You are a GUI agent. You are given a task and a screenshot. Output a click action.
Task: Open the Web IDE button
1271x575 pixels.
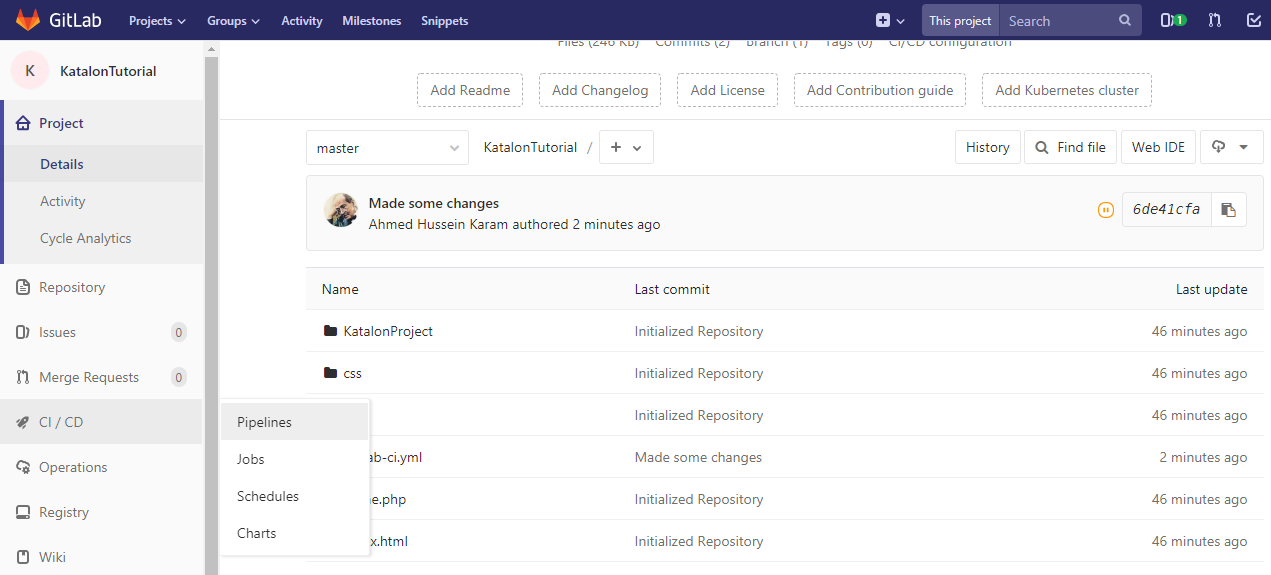click(1157, 147)
